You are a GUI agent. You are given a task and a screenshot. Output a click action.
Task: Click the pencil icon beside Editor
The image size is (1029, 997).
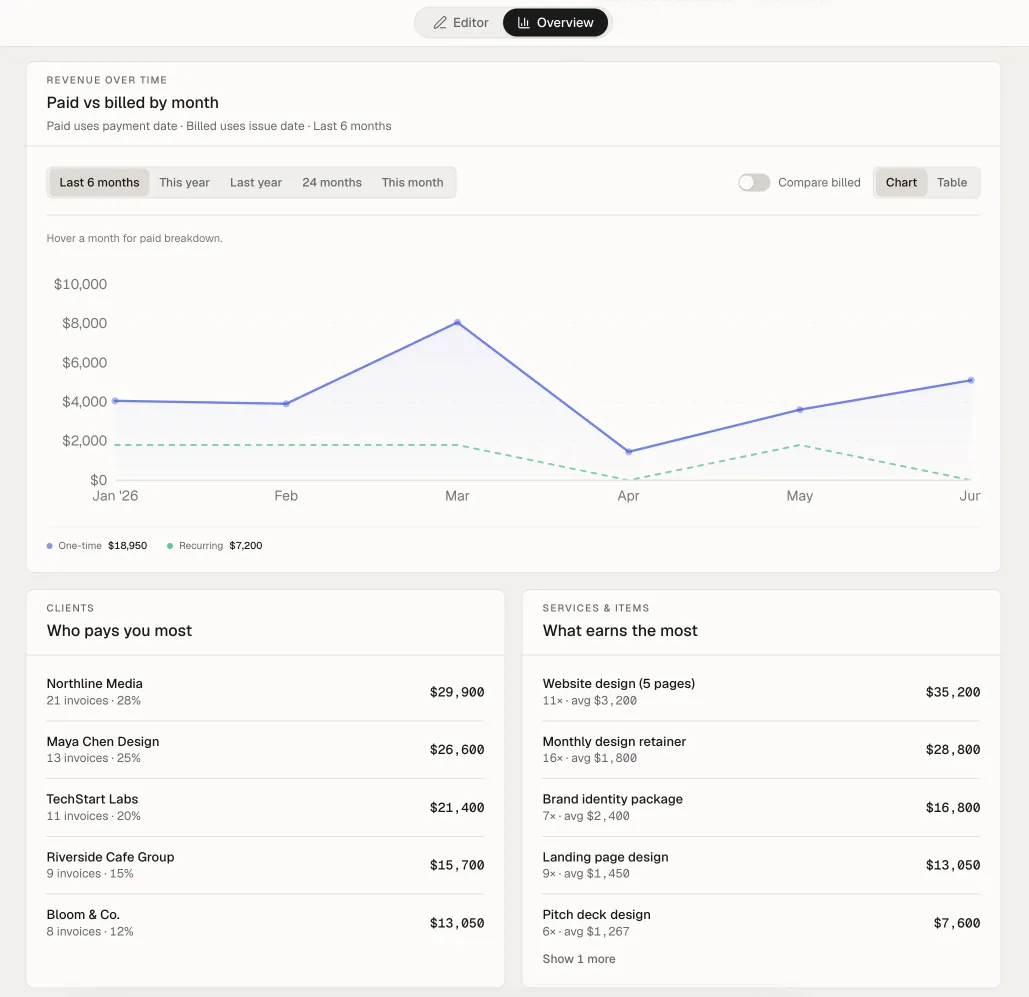[440, 22]
